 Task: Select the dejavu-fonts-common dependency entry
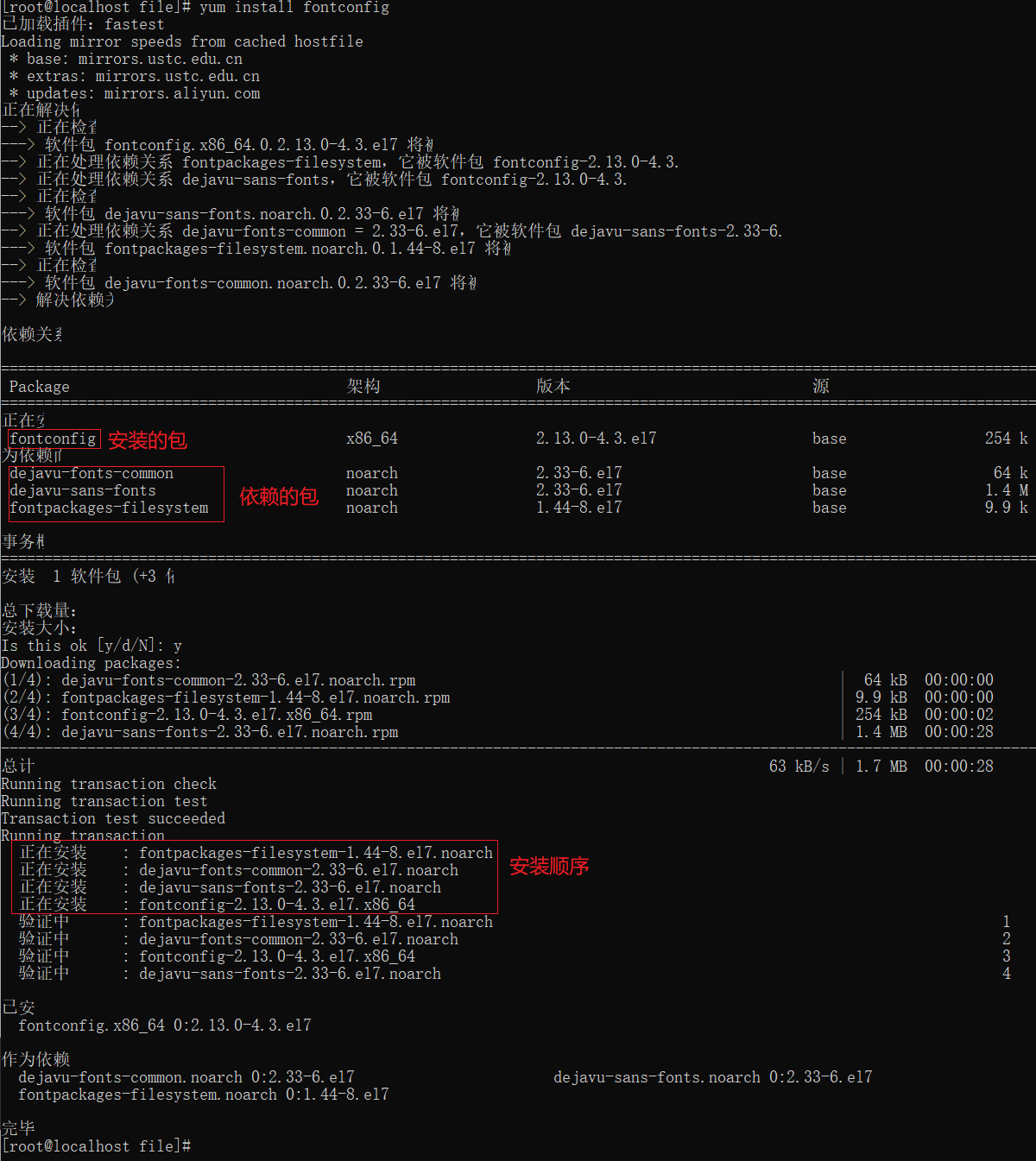point(91,473)
